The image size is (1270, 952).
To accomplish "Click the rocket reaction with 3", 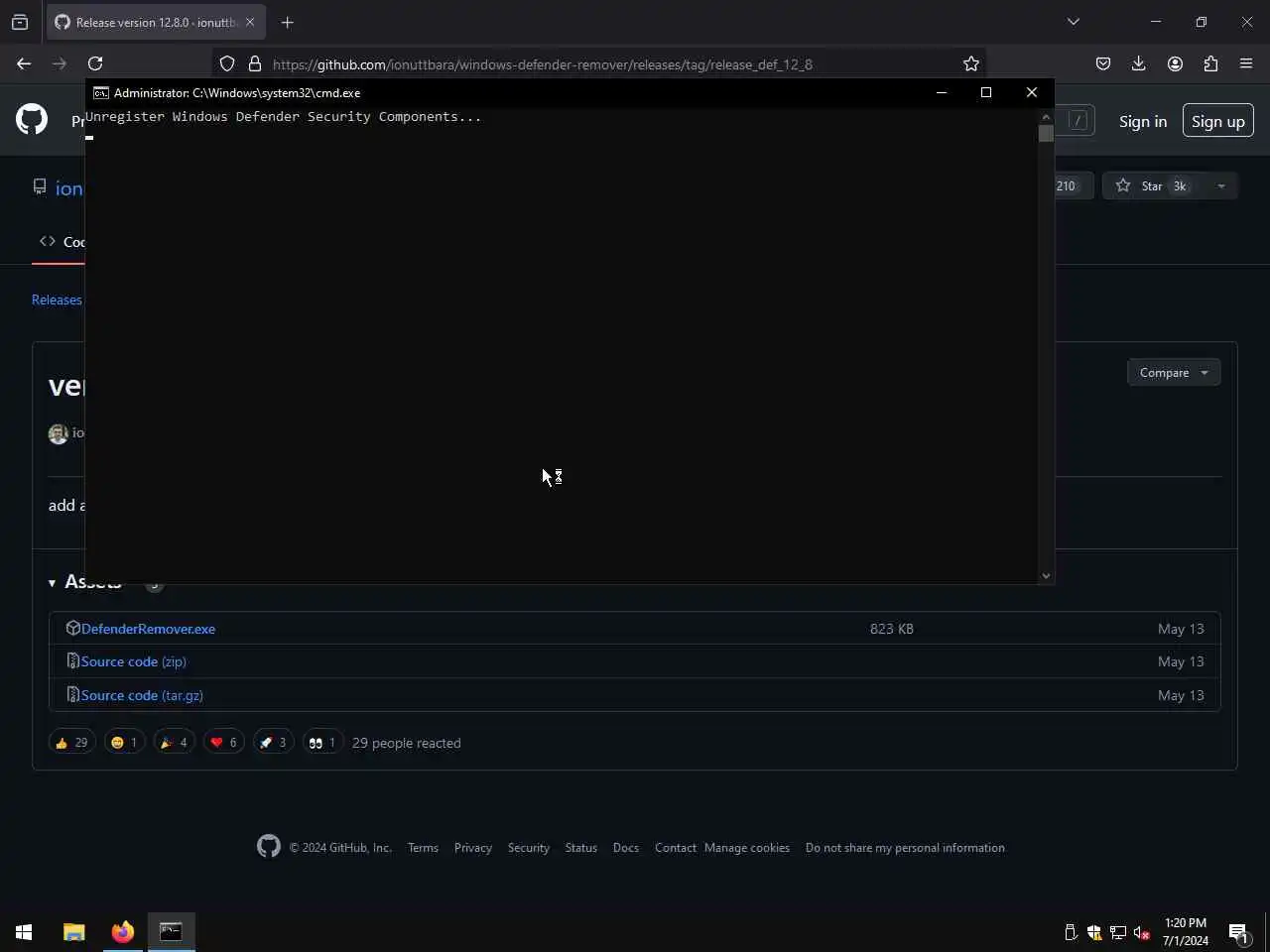I will coord(273,742).
